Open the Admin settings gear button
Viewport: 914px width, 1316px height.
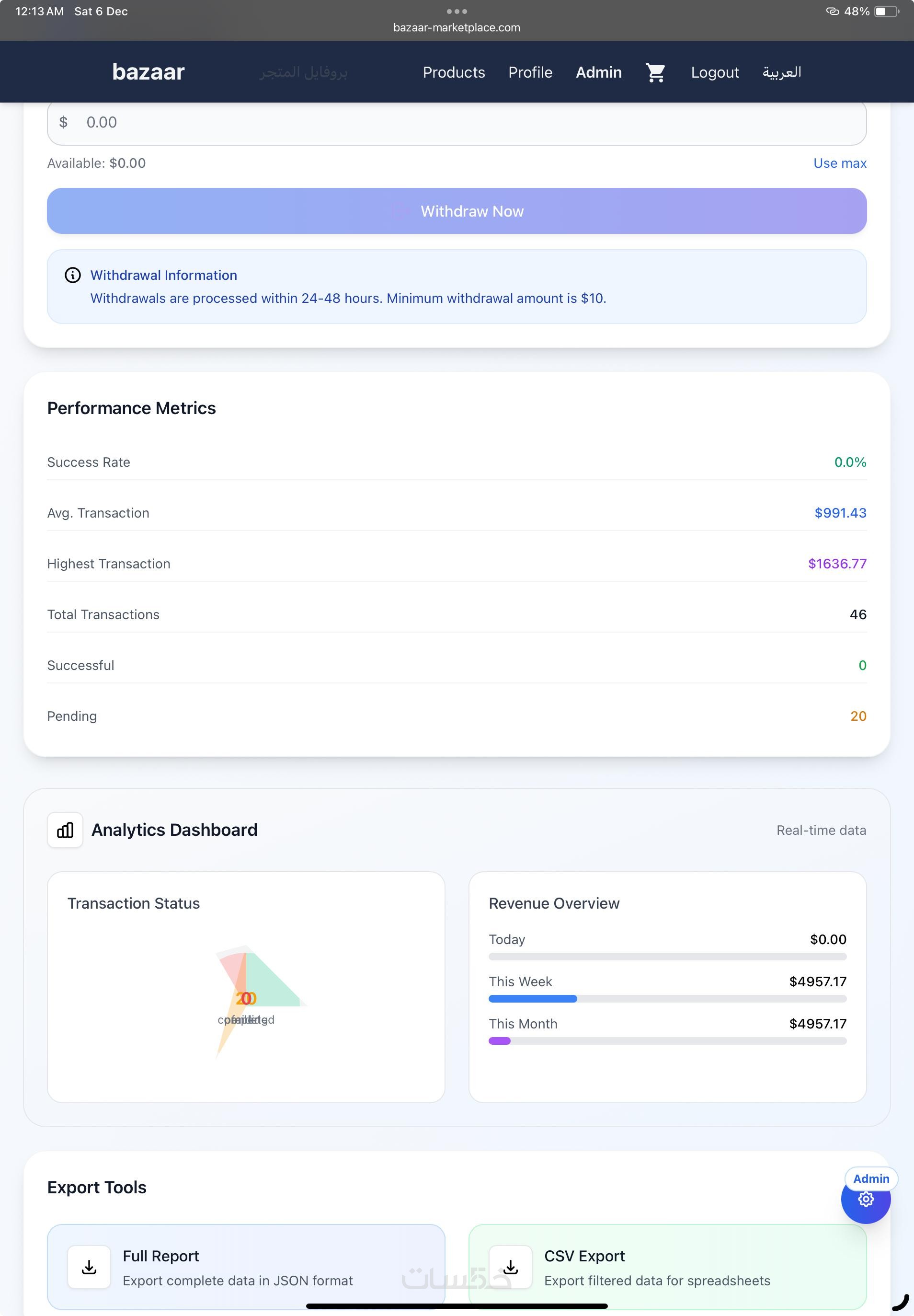click(x=865, y=1199)
